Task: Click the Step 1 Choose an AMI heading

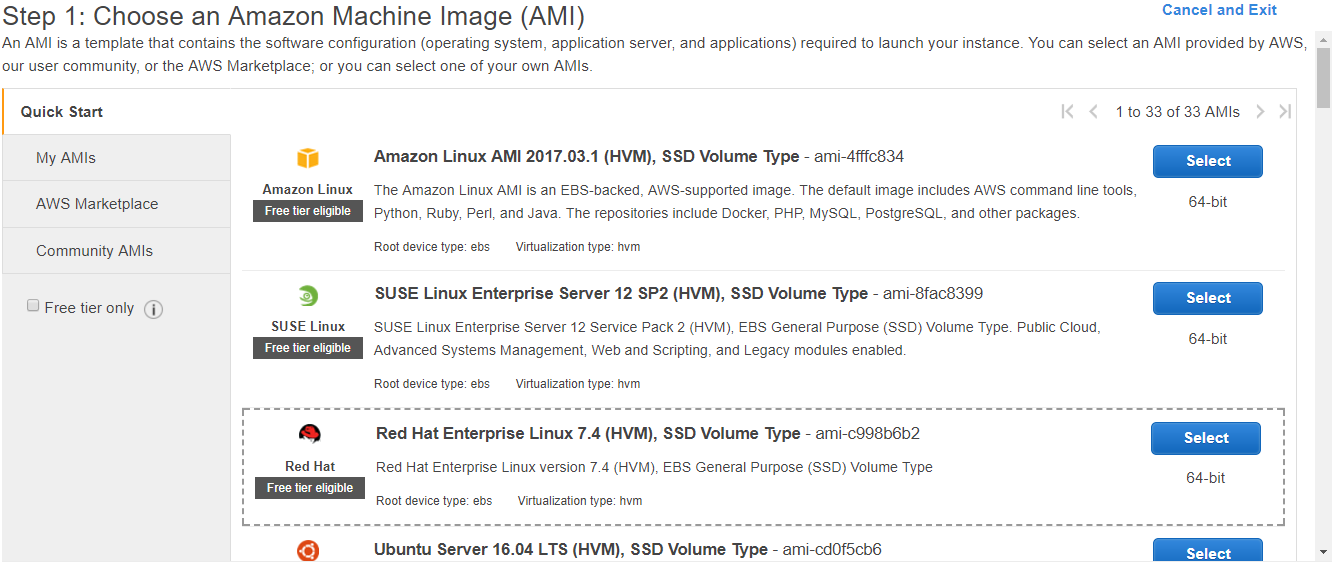Action: (294, 17)
